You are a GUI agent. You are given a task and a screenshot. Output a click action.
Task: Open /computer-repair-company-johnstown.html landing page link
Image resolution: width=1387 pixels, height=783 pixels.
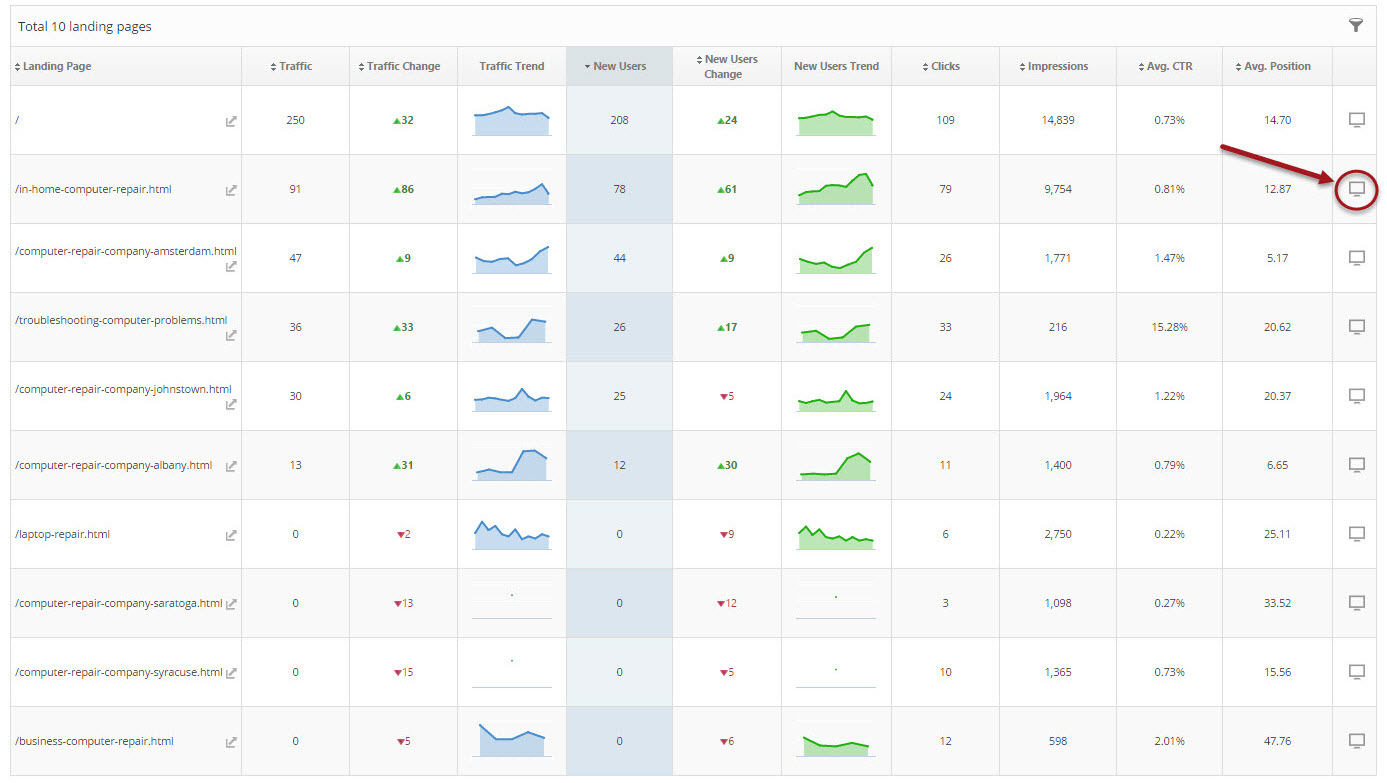pyautogui.click(x=123, y=389)
